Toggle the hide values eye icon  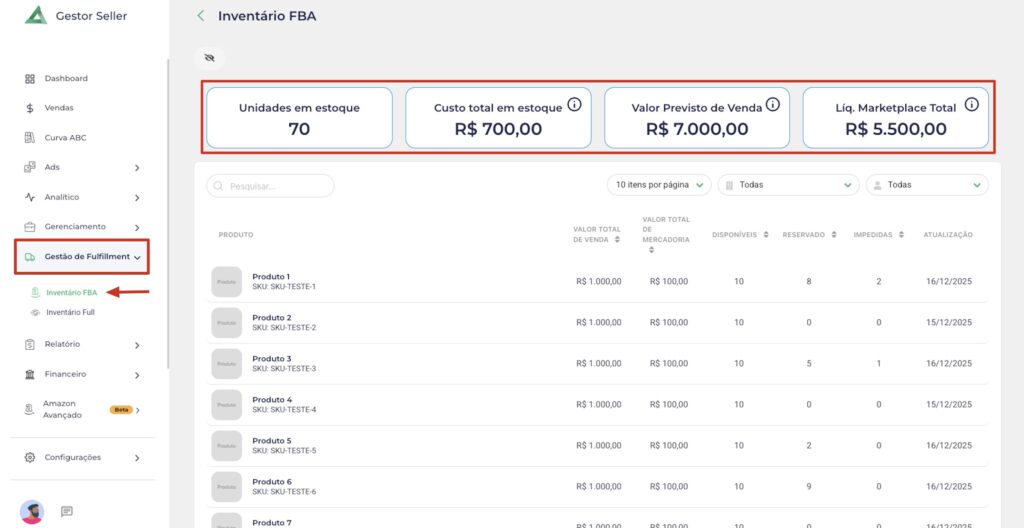tap(209, 58)
